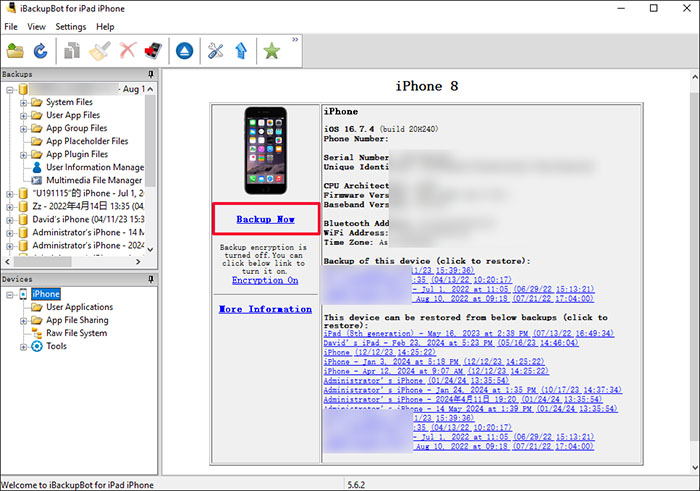Click the brush Clean toolbar icon
This screenshot has width=700, height=491.
click(x=100, y=51)
